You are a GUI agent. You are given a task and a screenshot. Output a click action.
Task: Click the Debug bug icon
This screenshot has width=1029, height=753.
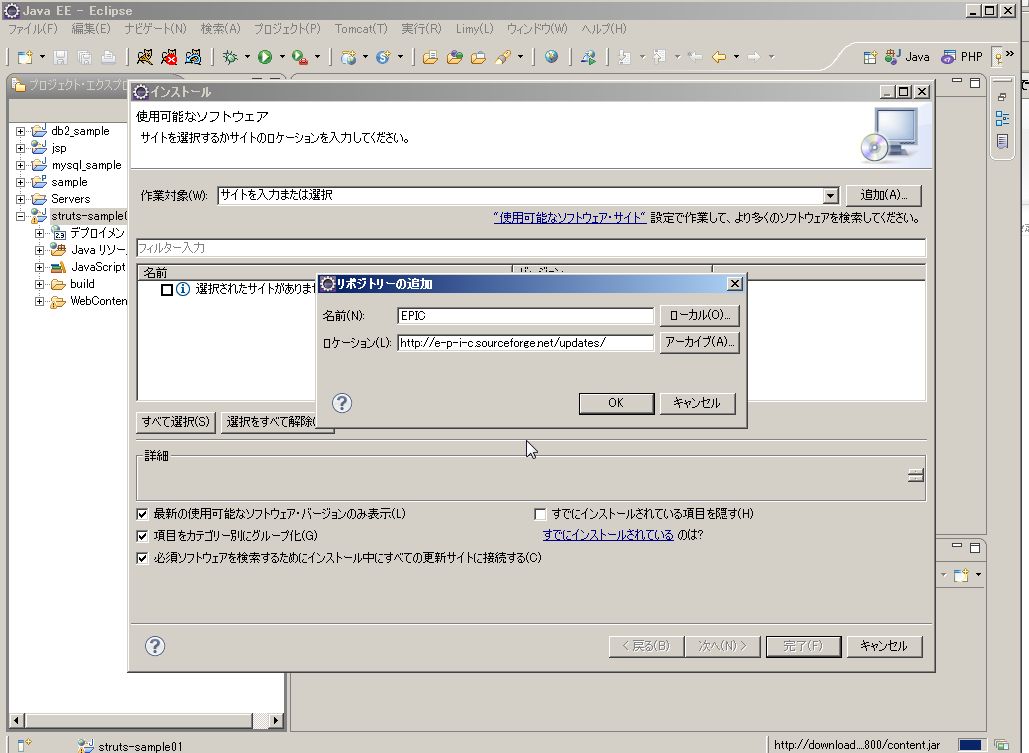pyautogui.click(x=230, y=57)
